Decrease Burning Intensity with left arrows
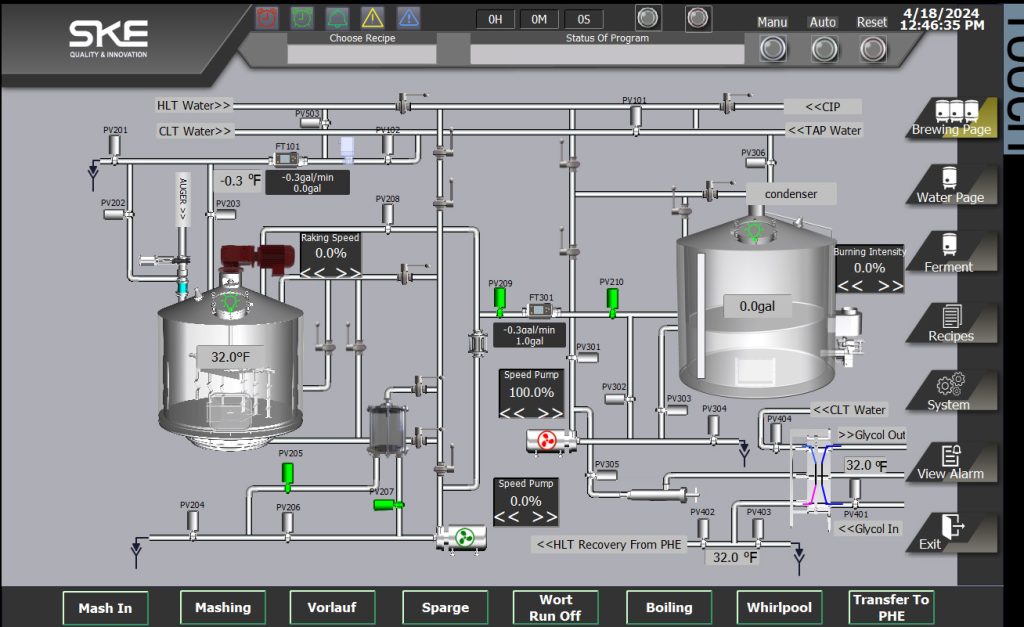1024x627 pixels. click(849, 285)
